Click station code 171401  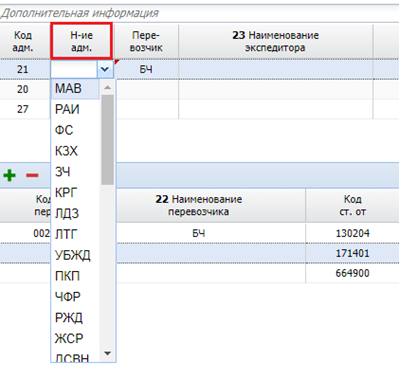click(352, 253)
